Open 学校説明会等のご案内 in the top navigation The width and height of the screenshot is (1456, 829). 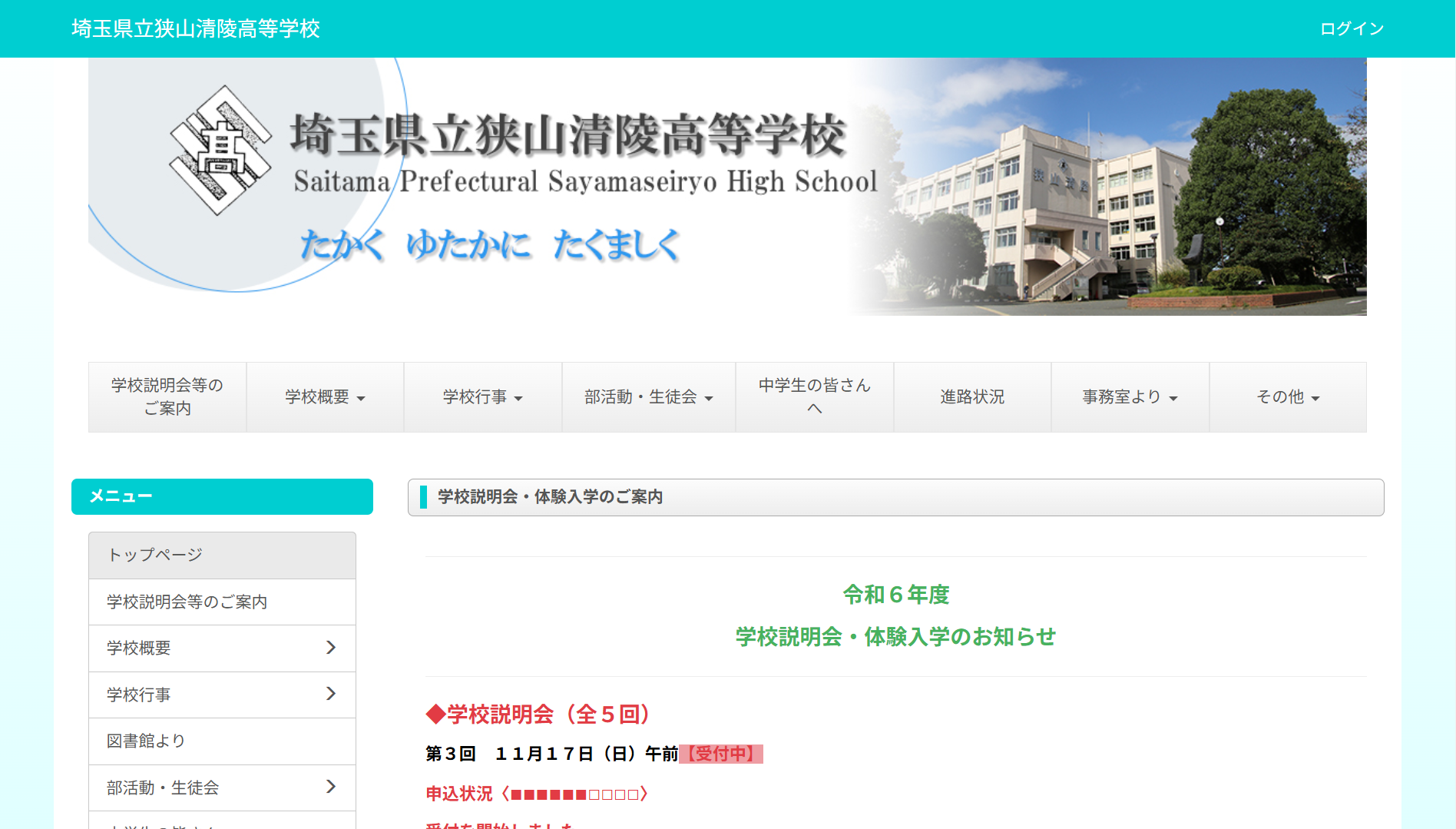(x=167, y=396)
